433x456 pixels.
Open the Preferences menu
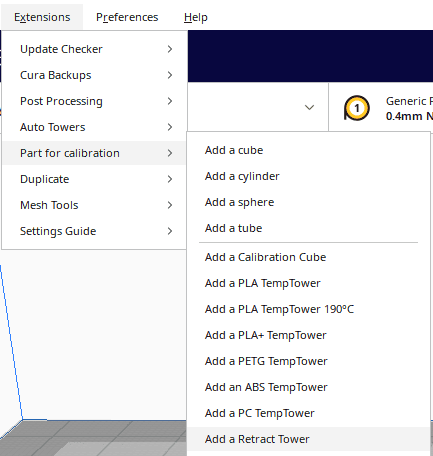click(127, 17)
